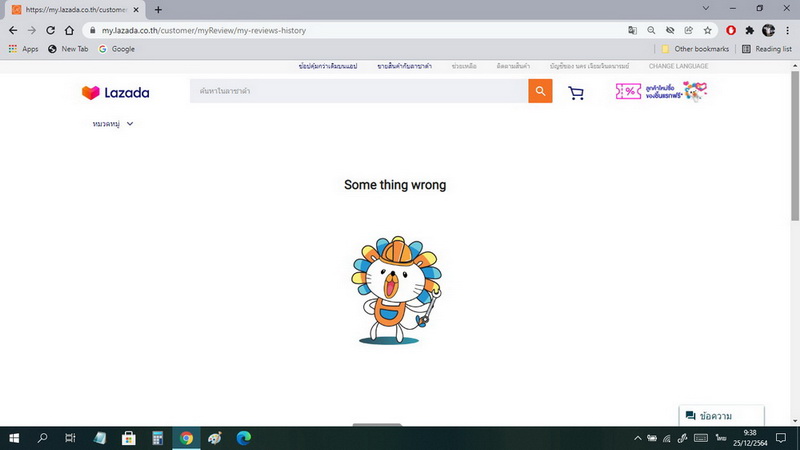Open a new browser tab
This screenshot has width=800, height=450.
(x=158, y=10)
